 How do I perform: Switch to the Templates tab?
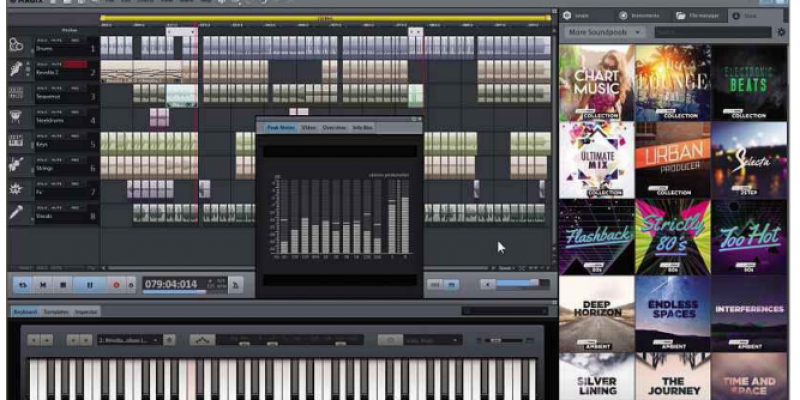coord(56,312)
